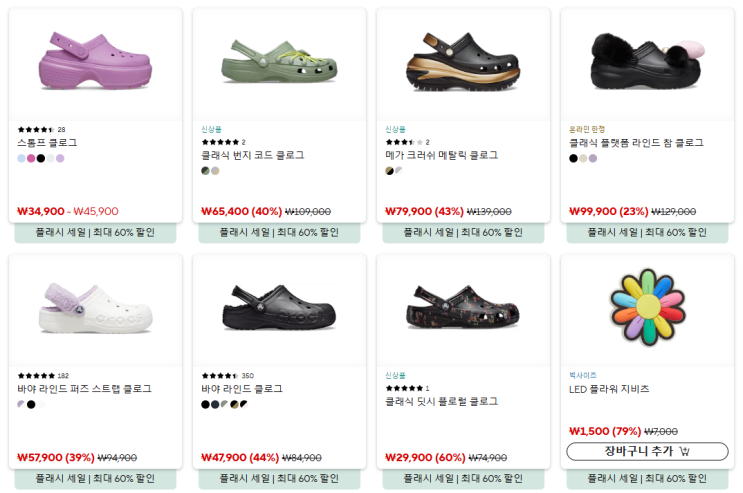The height and width of the screenshot is (493, 743).
Task: Select navy swatch under 바야 라인드 클로그
Action: click(215, 404)
